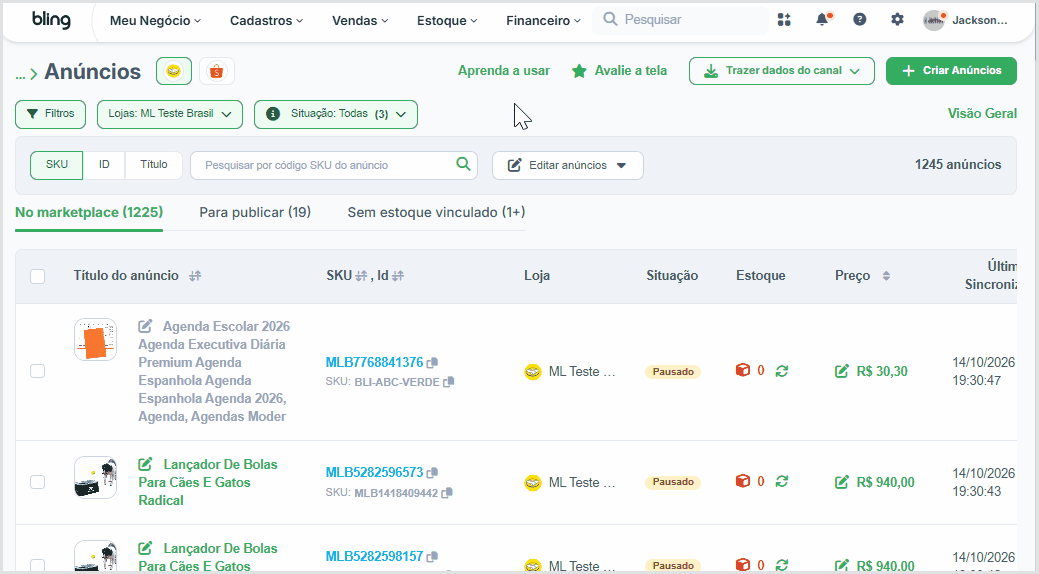This screenshot has height=574, width=1039.
Task: Select search by Título option
Action: click(154, 165)
